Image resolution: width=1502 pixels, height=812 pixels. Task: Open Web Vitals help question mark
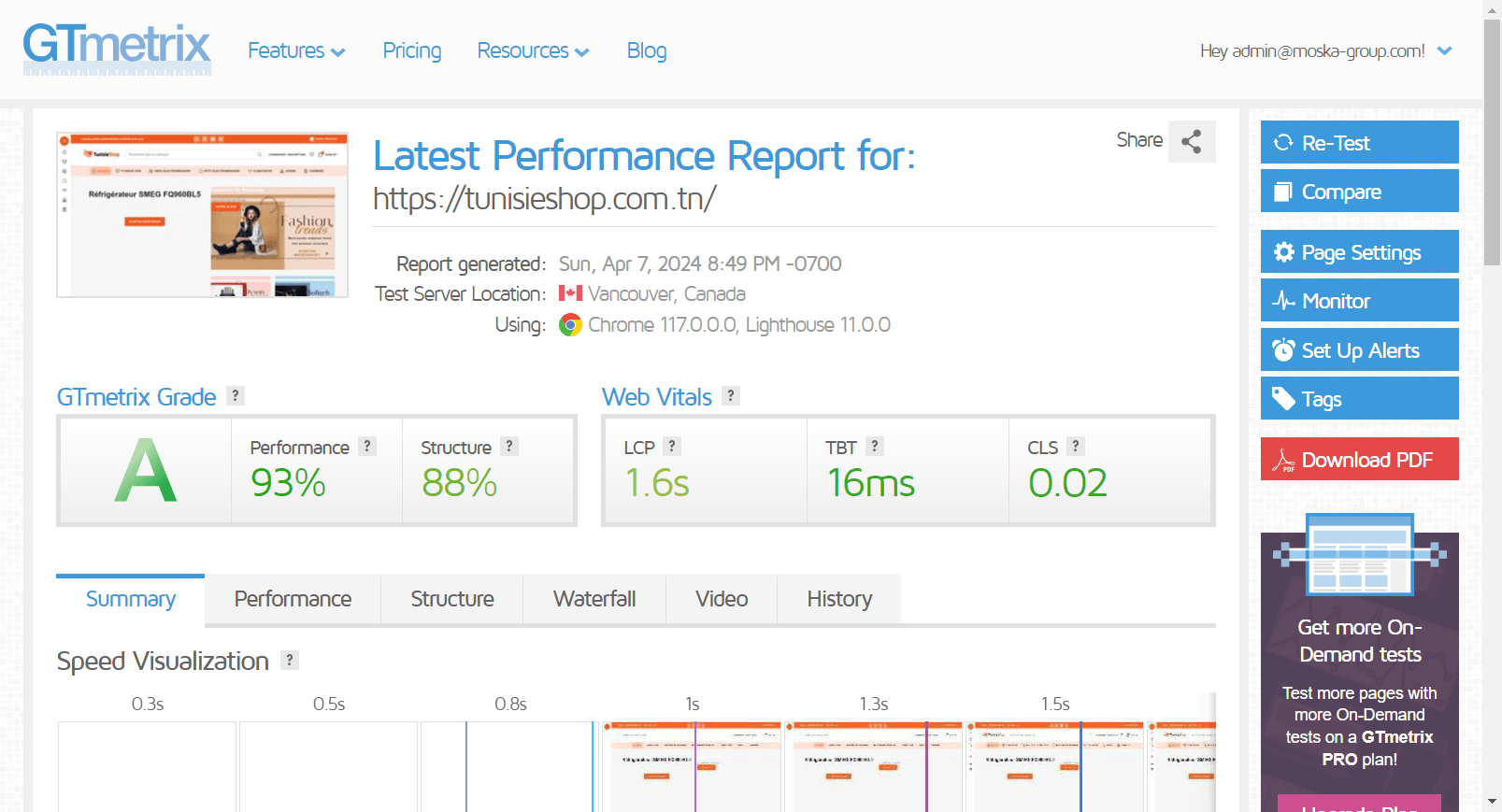click(731, 395)
